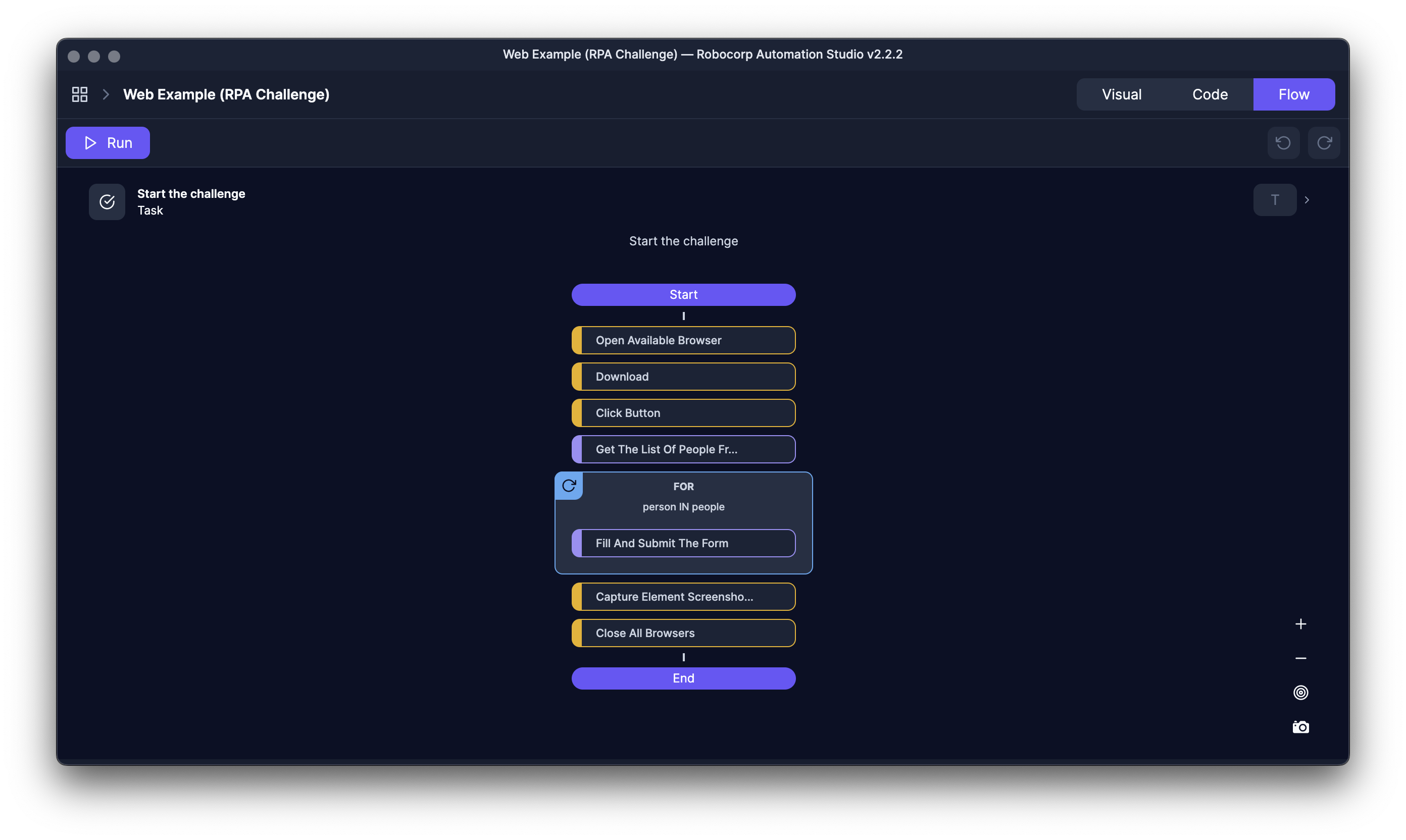
Task: Expand side panel with right chevron
Action: pyautogui.click(x=1307, y=200)
